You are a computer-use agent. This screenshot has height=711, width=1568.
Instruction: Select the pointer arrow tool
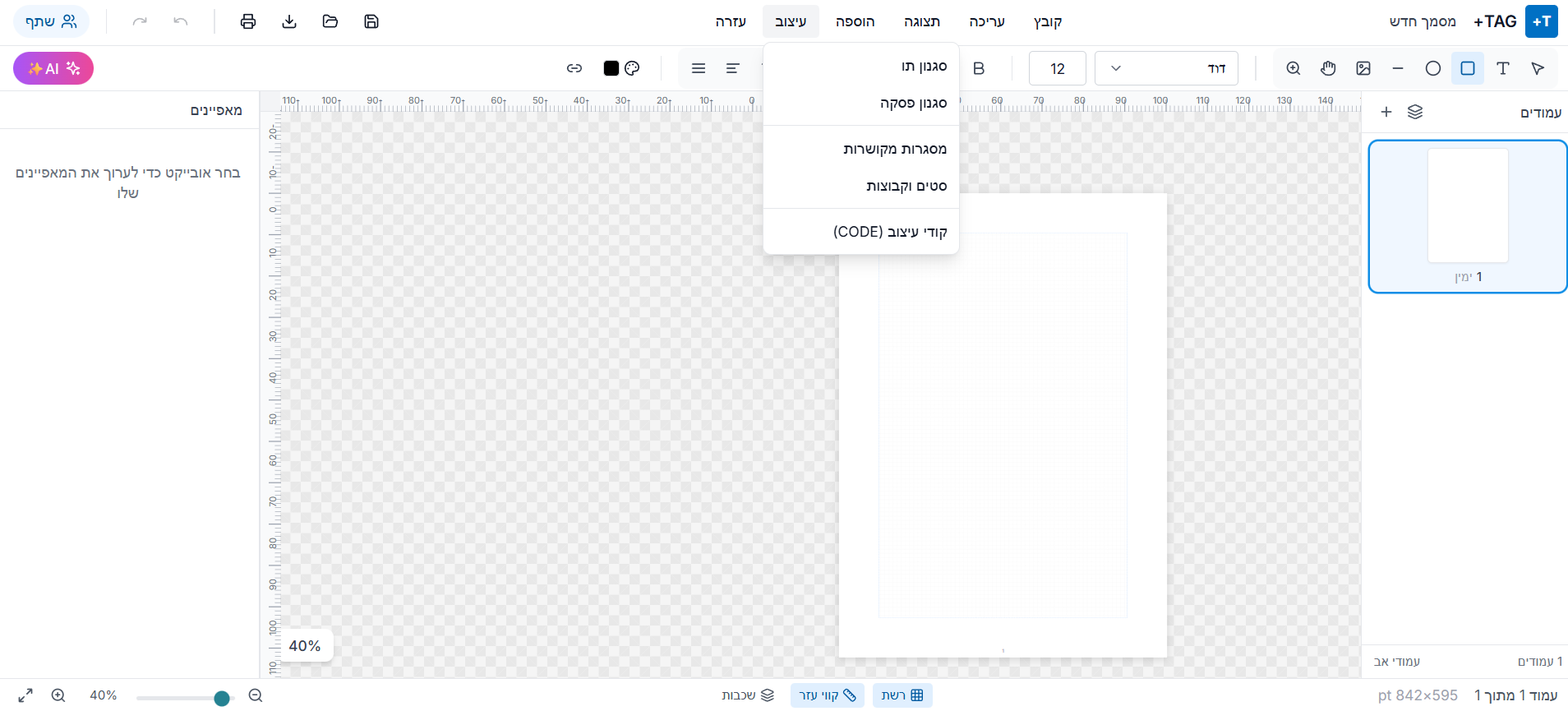point(1538,68)
